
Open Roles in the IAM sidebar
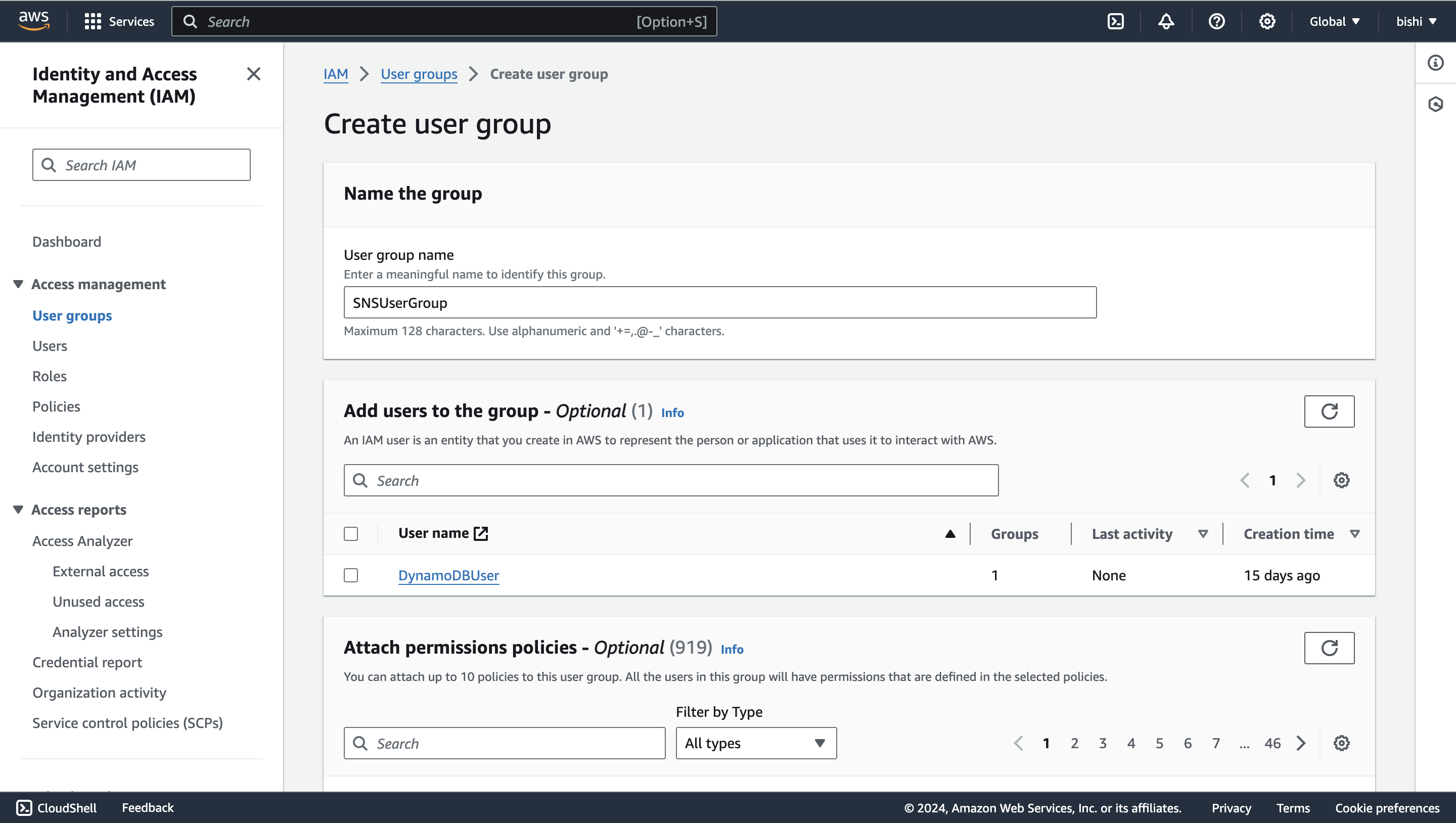[49, 376]
